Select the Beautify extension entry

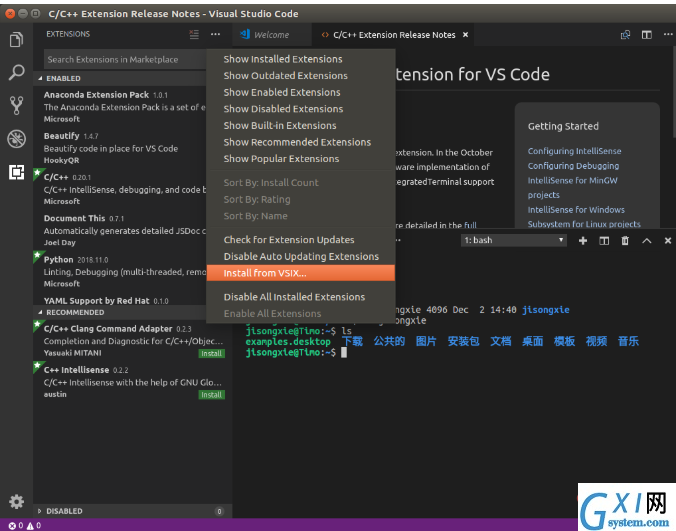coord(121,148)
